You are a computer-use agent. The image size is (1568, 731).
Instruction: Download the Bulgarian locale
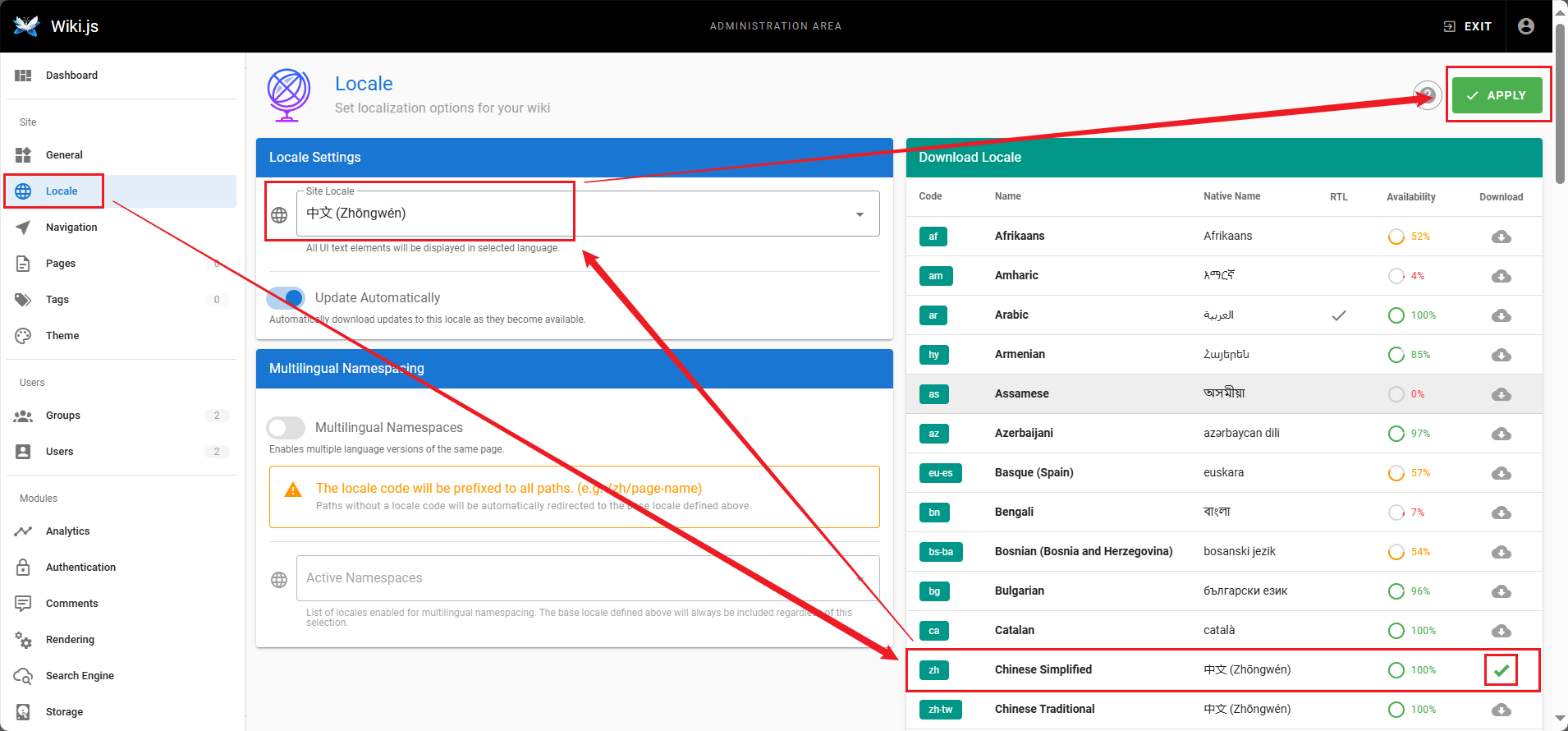1501,591
